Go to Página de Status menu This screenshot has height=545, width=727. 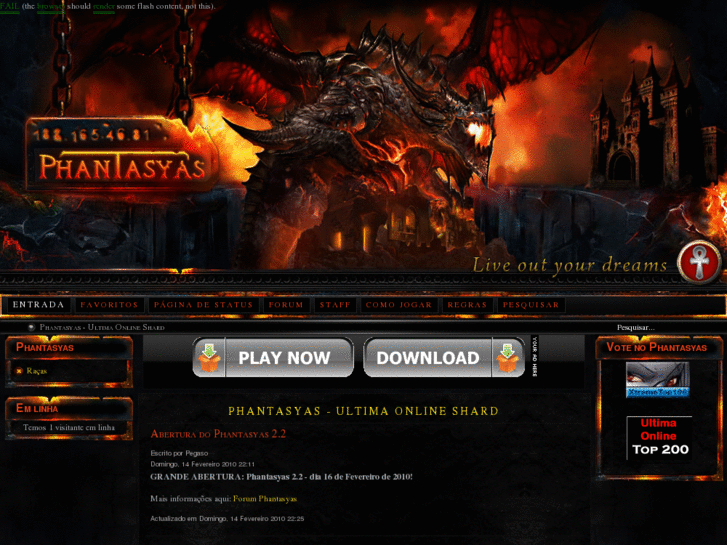tap(204, 305)
